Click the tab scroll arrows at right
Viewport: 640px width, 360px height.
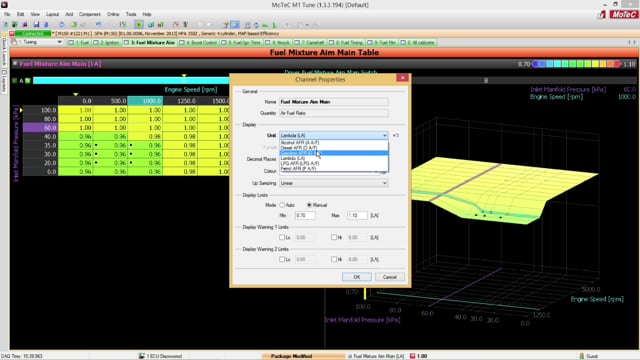(631, 42)
